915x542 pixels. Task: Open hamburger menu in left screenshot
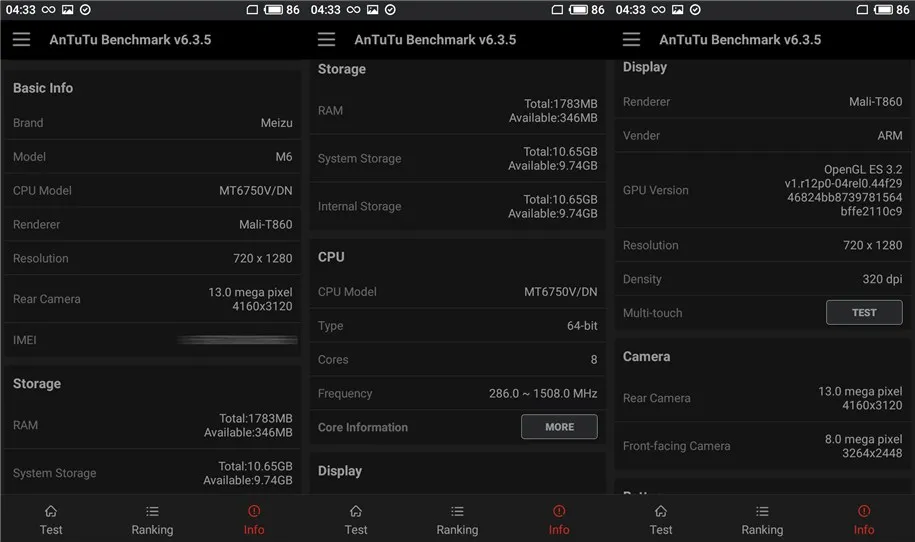click(x=22, y=40)
